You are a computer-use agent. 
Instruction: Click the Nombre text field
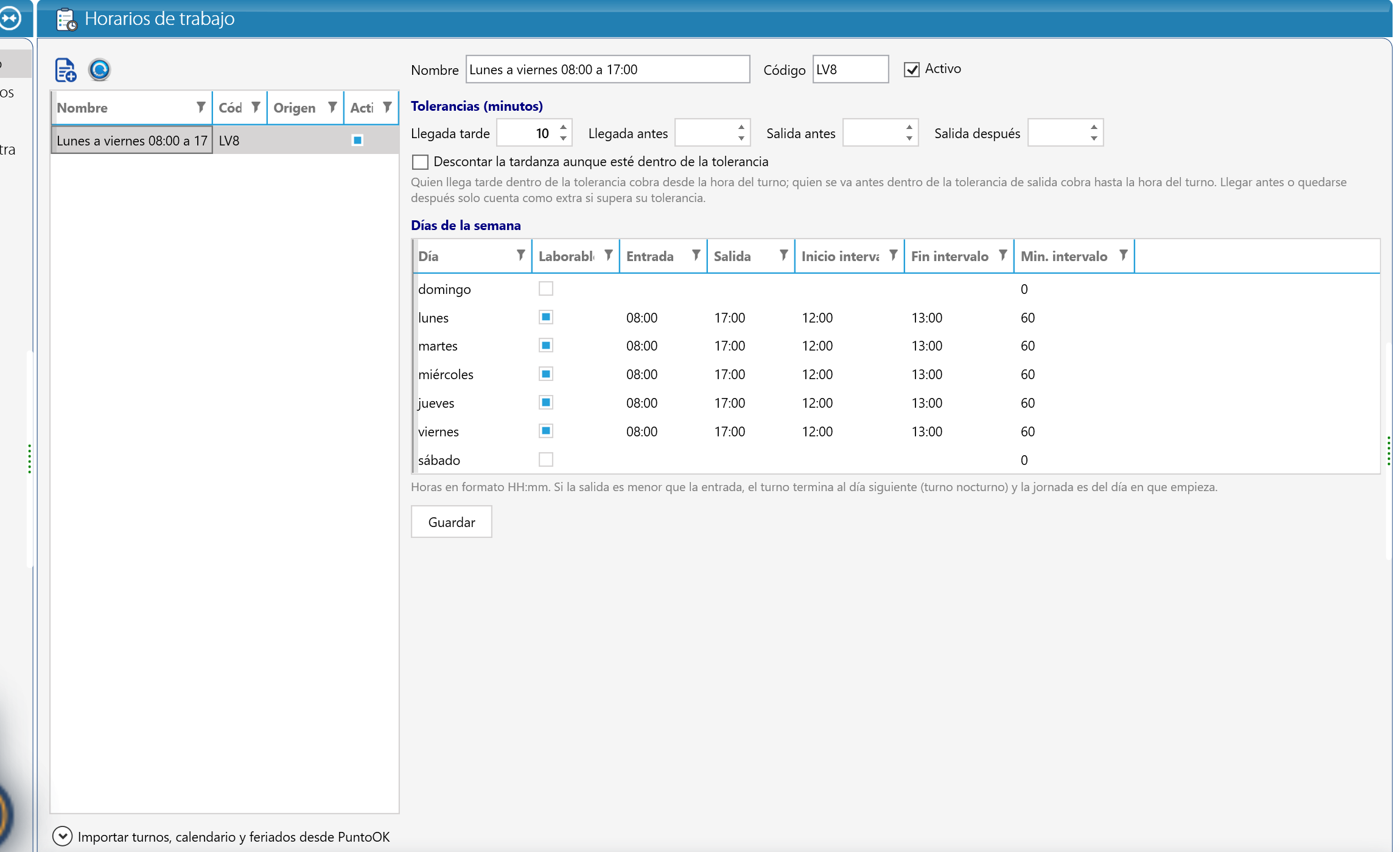click(607, 69)
